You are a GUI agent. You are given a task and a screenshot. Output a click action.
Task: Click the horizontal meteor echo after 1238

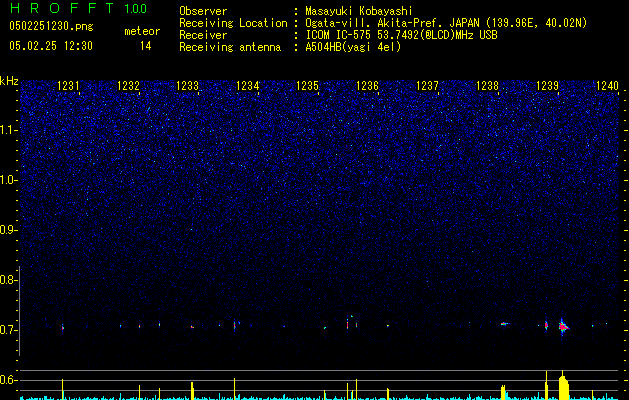pos(505,323)
